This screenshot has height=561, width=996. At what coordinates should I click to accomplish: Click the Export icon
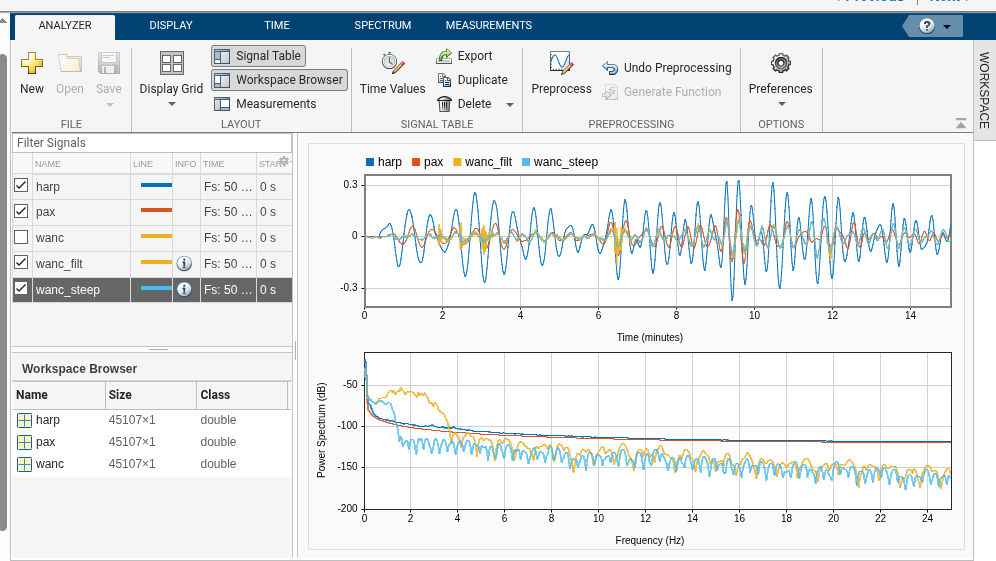[445, 56]
